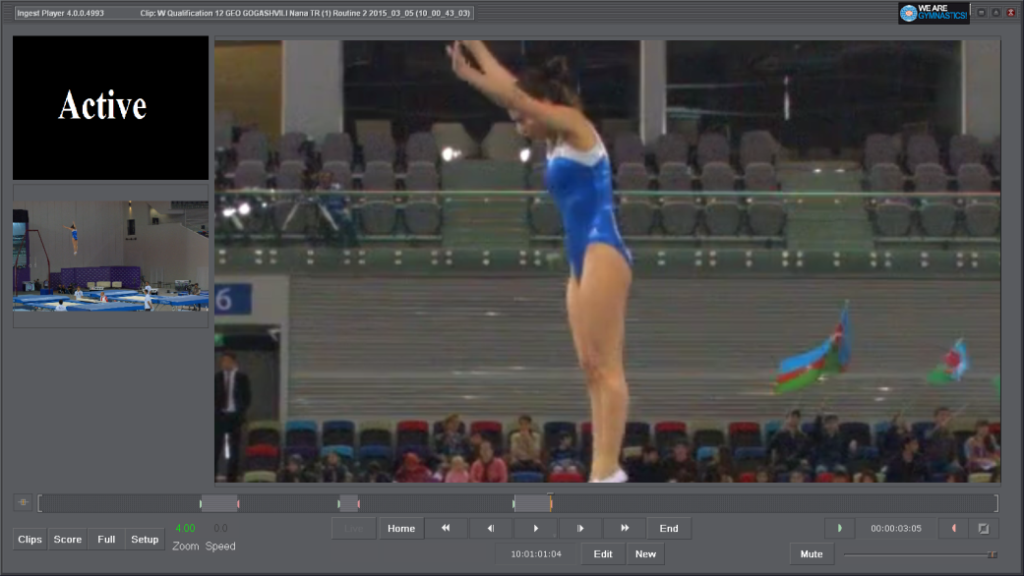Select the wide-angle camera thumbnail preview
The height and width of the screenshot is (576, 1024).
tap(110, 255)
